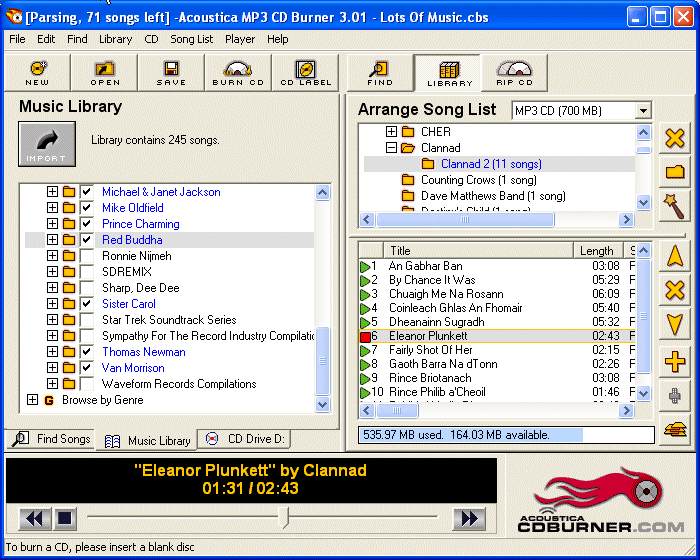
Task: Switch to the Find Songs tab
Action: point(51,439)
